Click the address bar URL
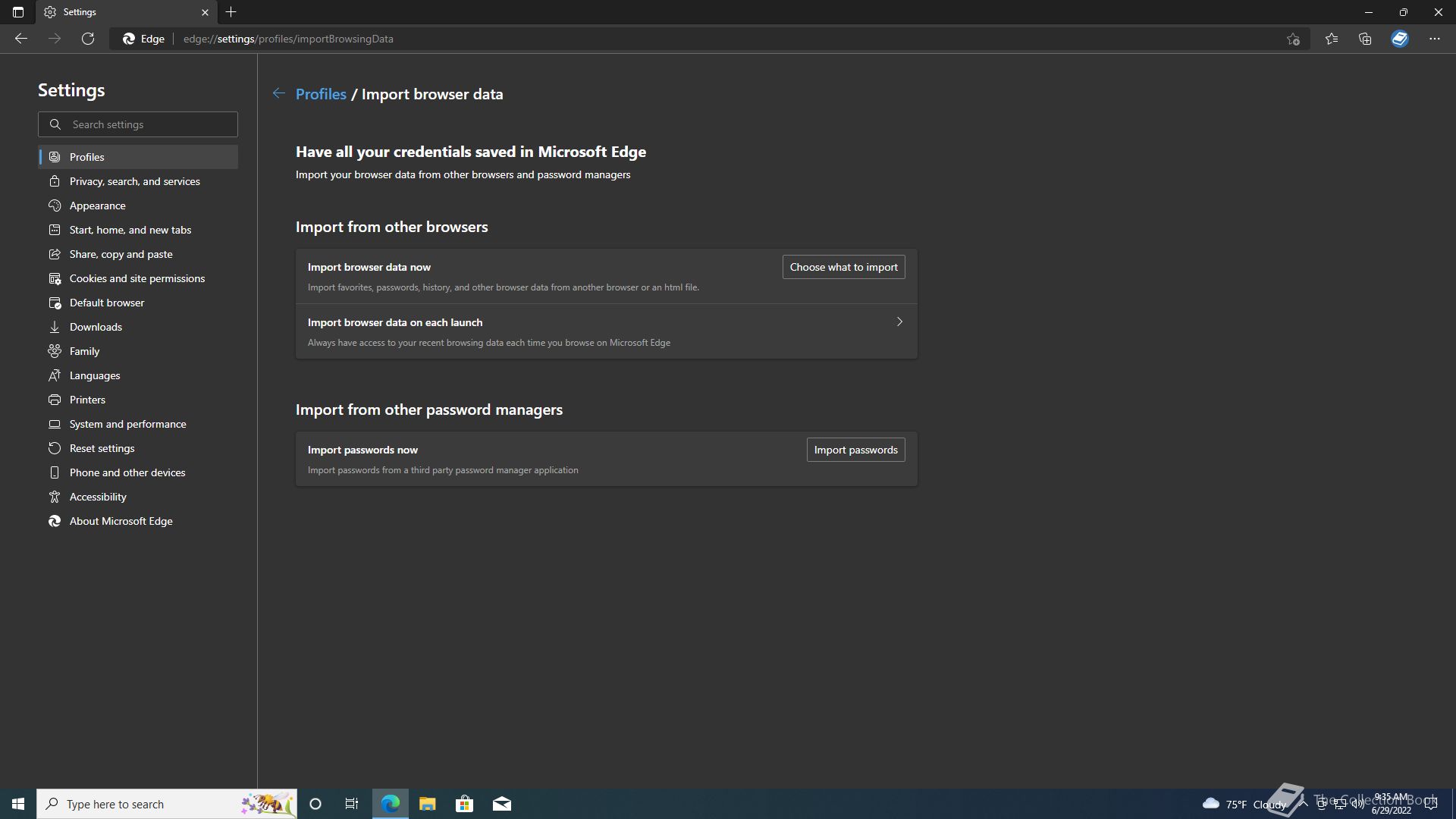The width and height of the screenshot is (1456, 819). tap(288, 39)
